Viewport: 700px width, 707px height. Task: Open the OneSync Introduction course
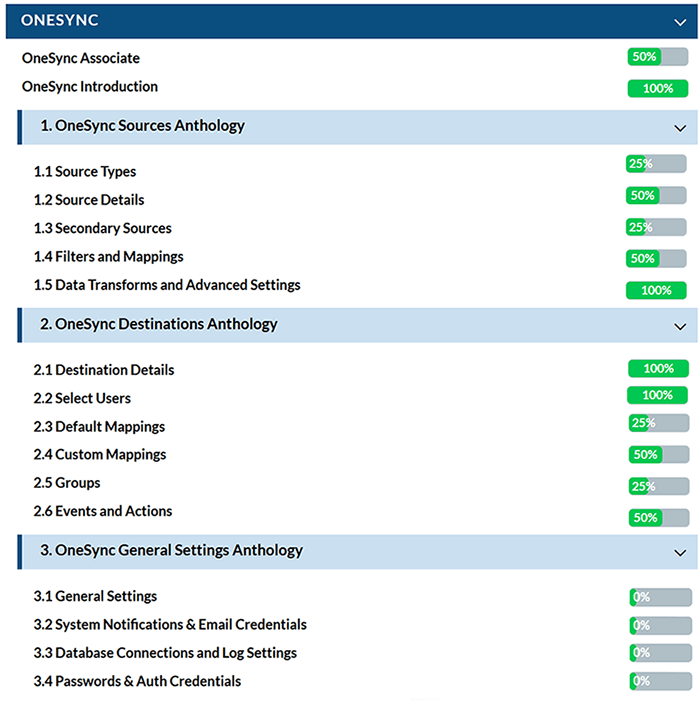[90, 87]
